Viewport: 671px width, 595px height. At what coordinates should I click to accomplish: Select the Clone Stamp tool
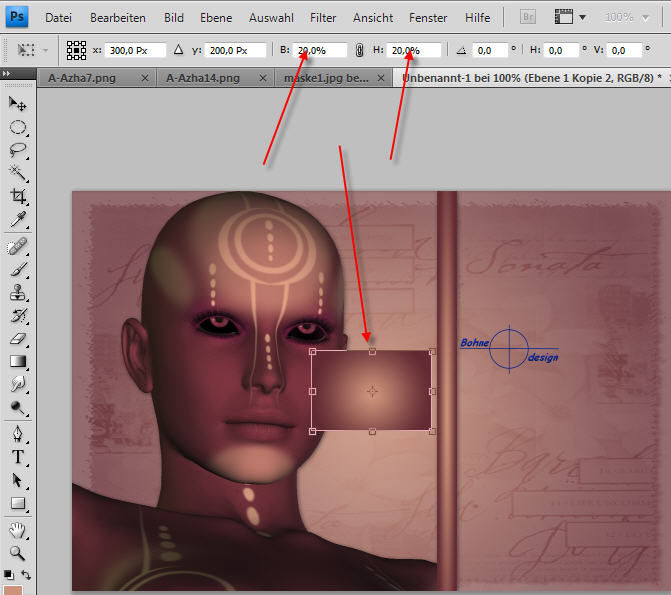tap(17, 292)
